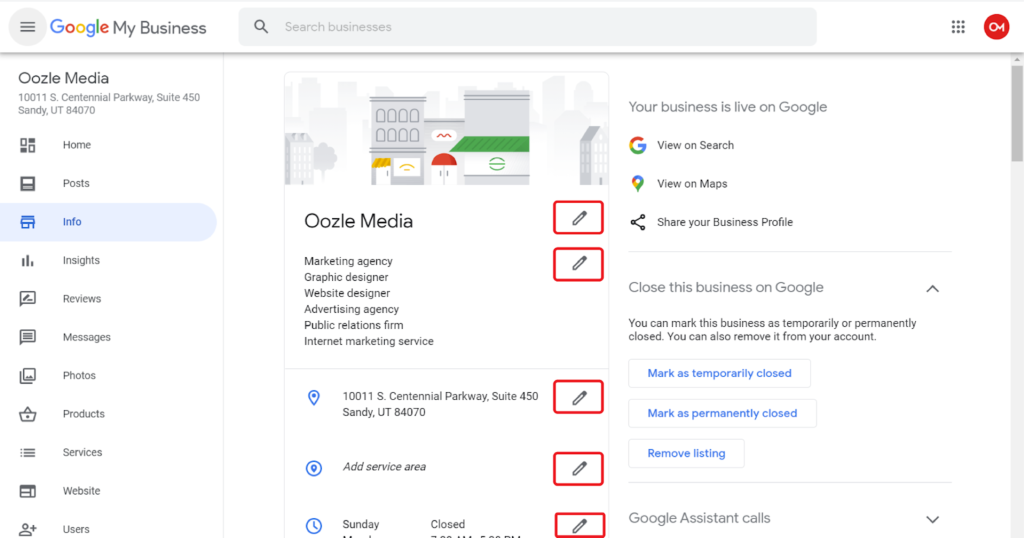Open the OM account avatar
1024x538 pixels.
(997, 27)
